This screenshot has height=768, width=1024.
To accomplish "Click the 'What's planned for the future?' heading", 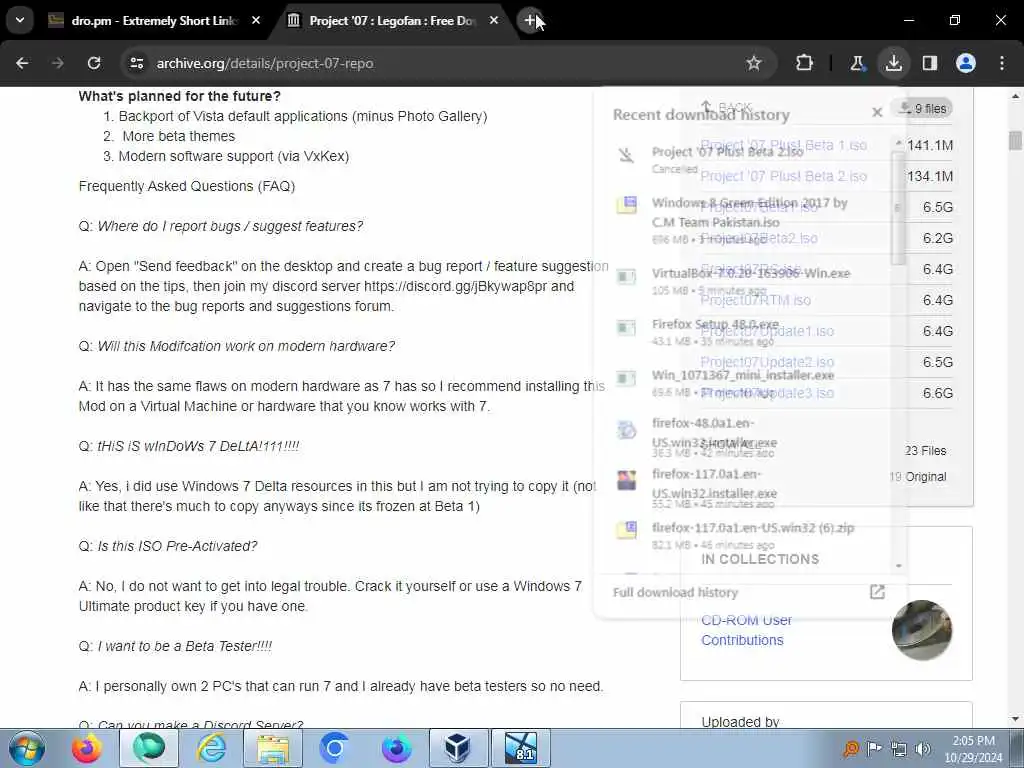I will point(180,96).
